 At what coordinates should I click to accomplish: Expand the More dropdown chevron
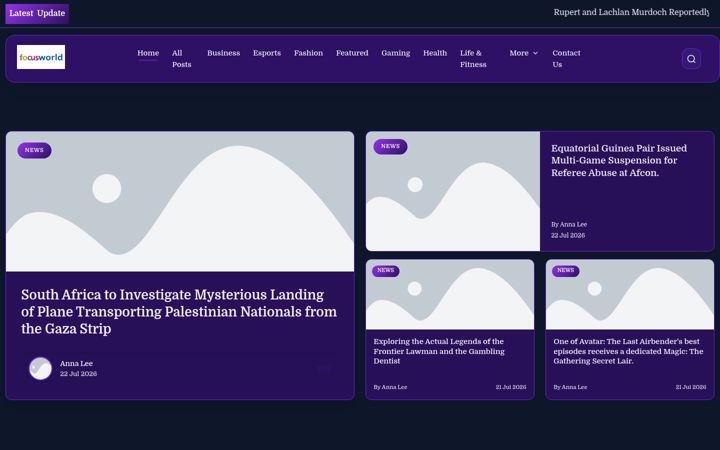click(535, 53)
